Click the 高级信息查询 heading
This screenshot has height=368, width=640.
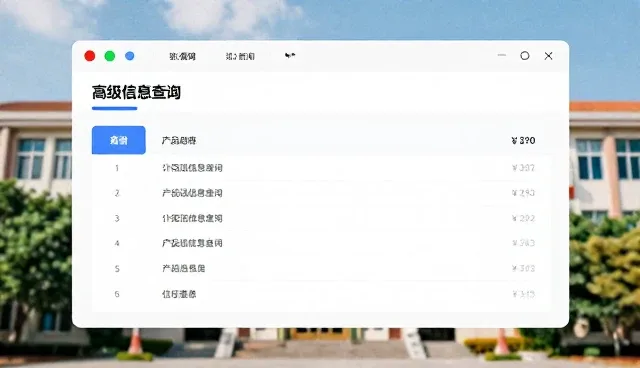[136, 92]
